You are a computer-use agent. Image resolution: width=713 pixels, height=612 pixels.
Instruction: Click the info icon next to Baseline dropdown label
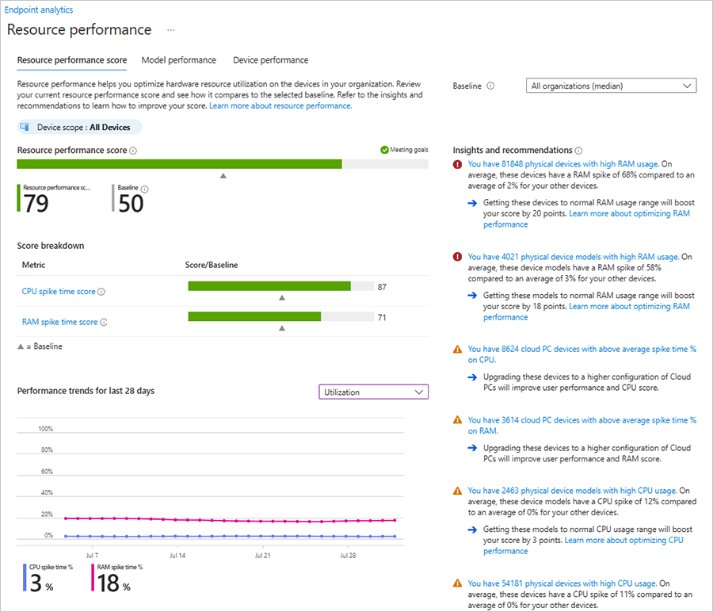pyautogui.click(x=490, y=86)
